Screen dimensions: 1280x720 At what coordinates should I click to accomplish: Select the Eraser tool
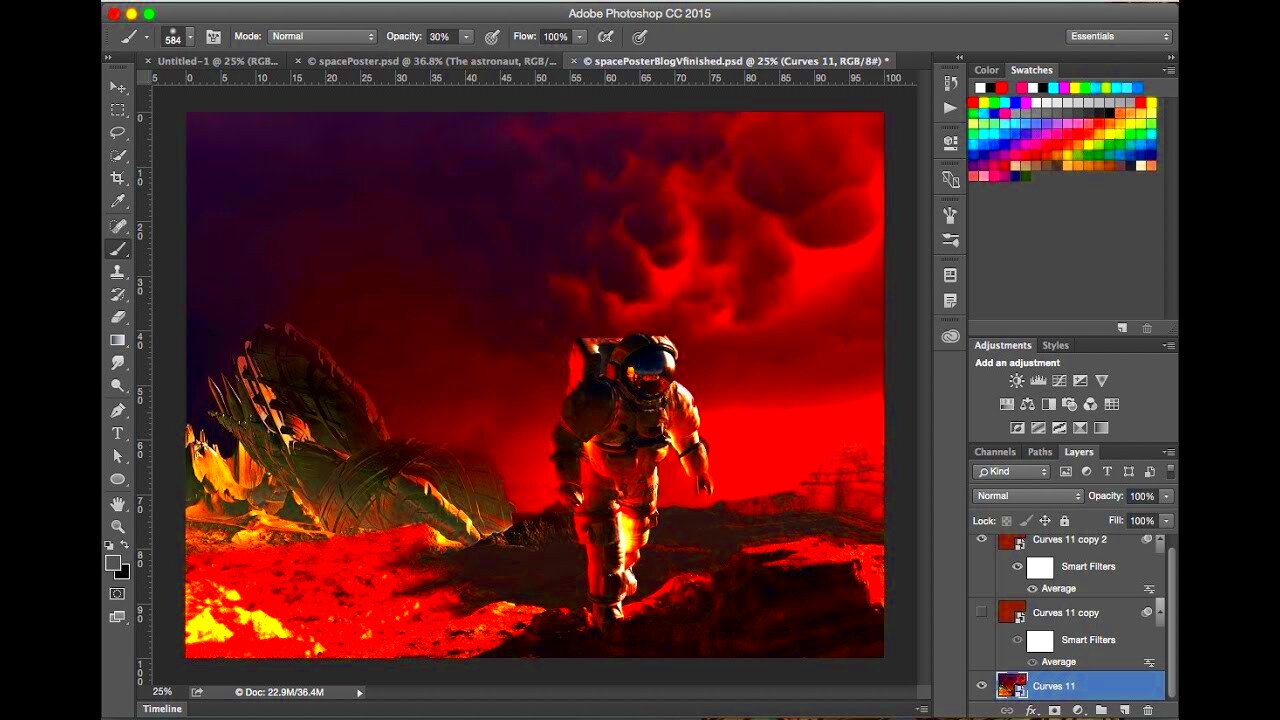click(x=118, y=317)
